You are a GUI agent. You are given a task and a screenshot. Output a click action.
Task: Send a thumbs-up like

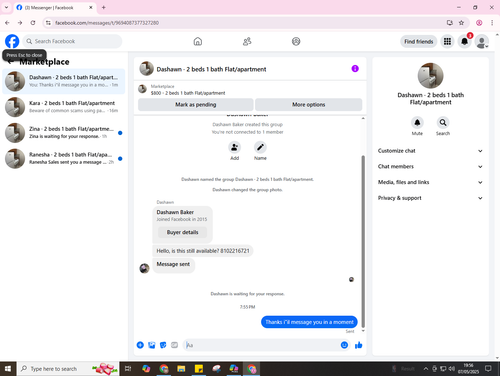[359, 345]
